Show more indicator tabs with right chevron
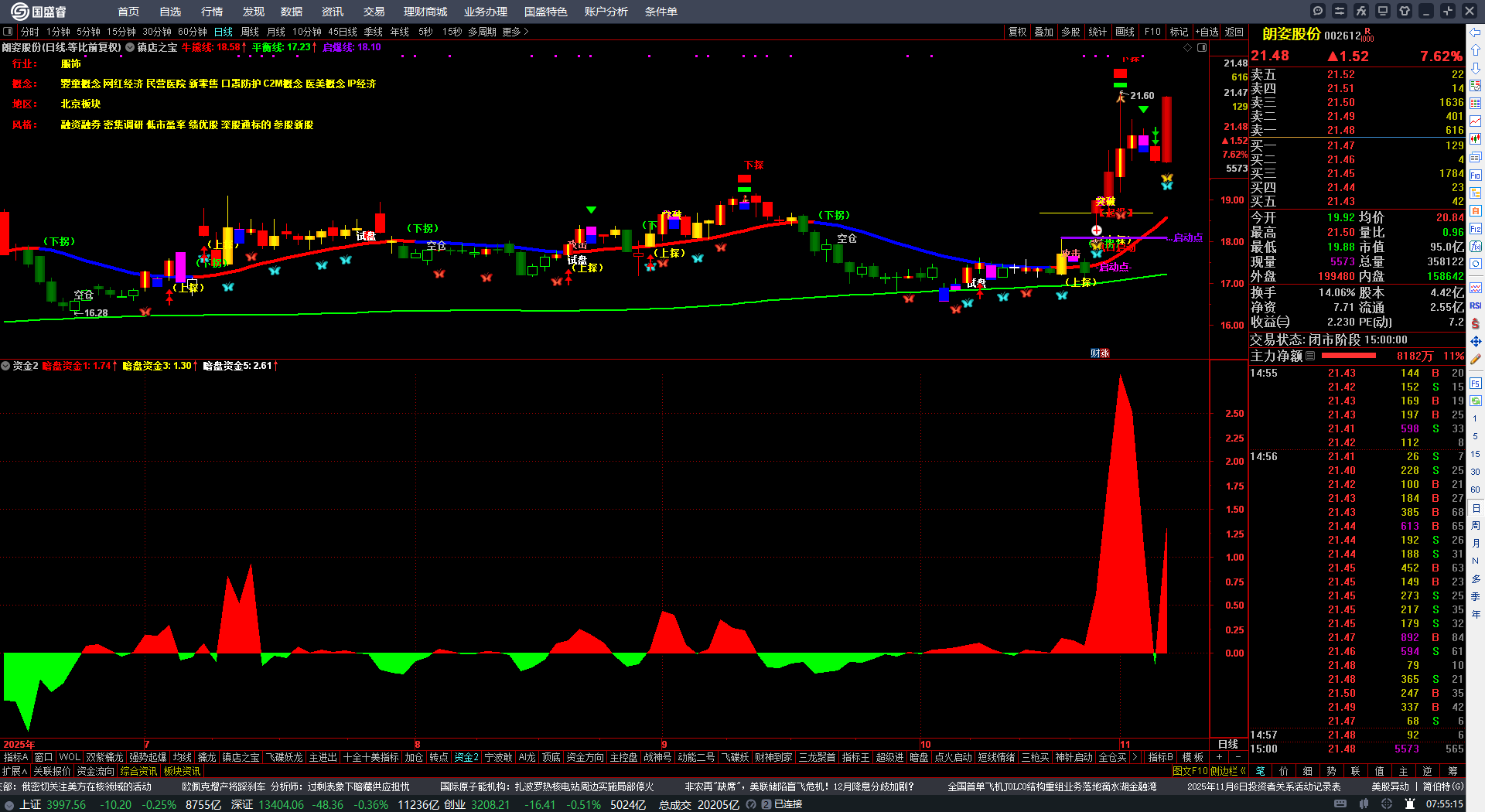 tap(1135, 757)
